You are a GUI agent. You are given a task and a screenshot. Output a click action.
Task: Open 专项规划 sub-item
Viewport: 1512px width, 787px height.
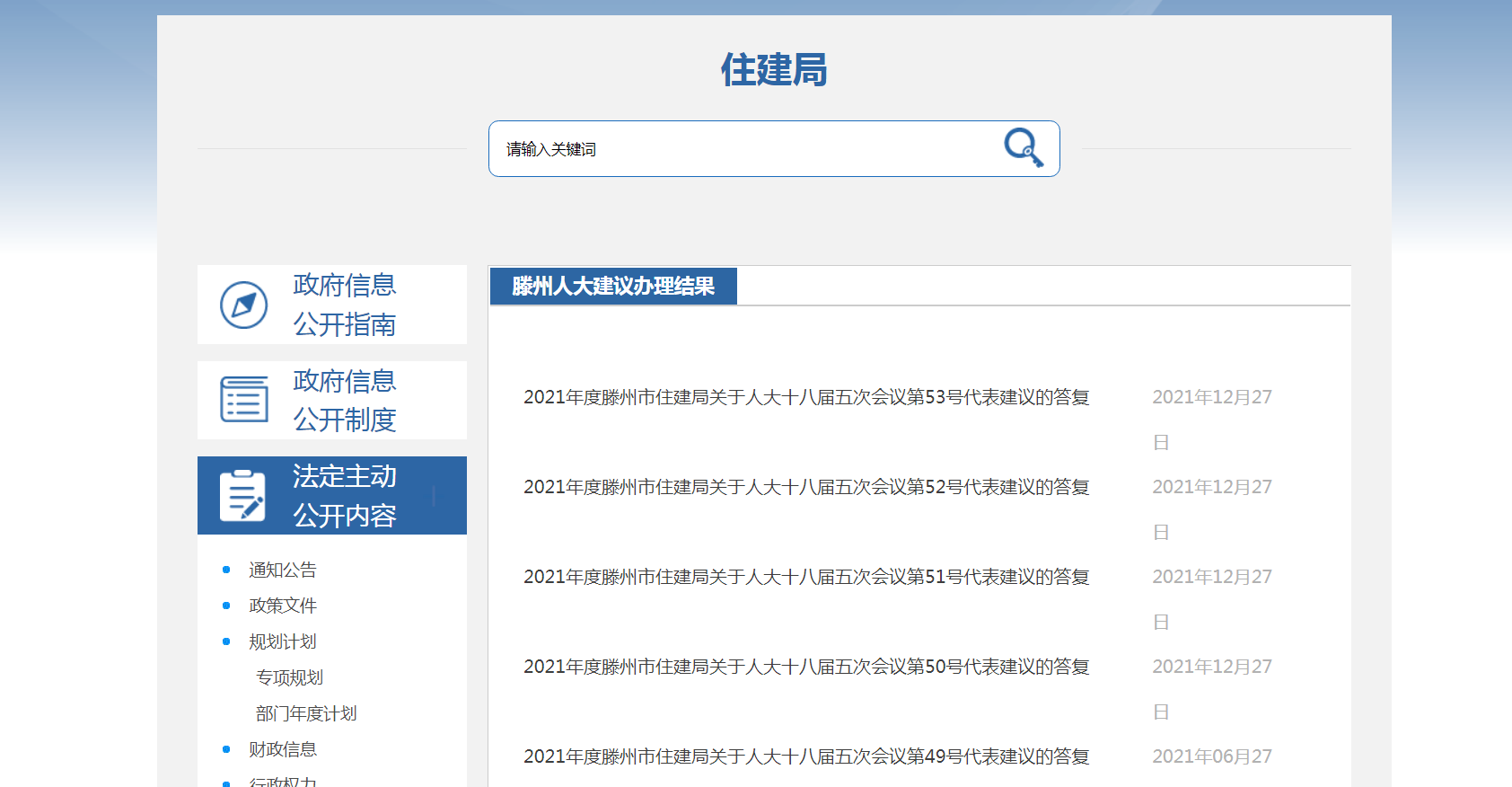click(x=289, y=677)
